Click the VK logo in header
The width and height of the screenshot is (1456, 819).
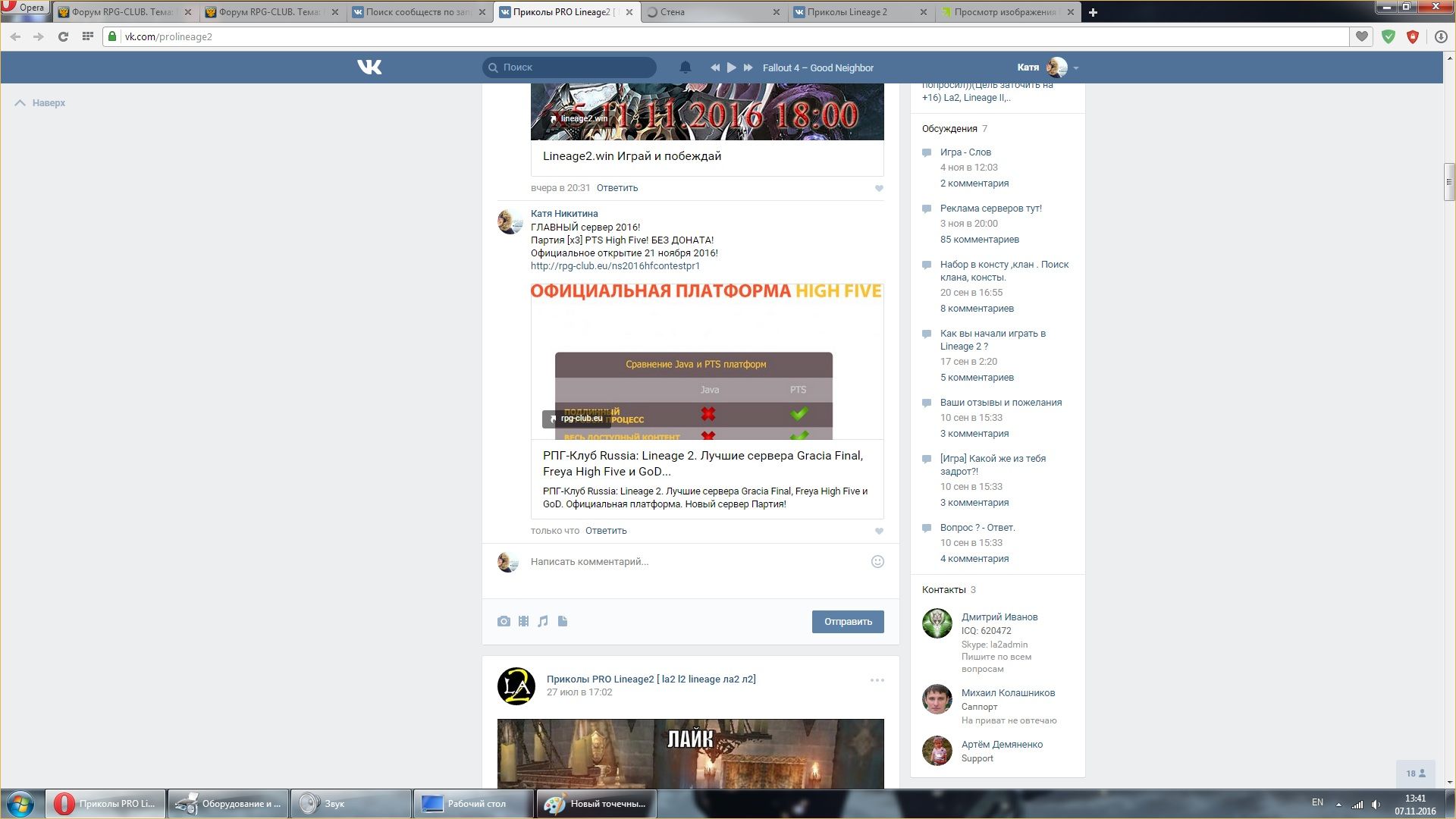pos(369,67)
